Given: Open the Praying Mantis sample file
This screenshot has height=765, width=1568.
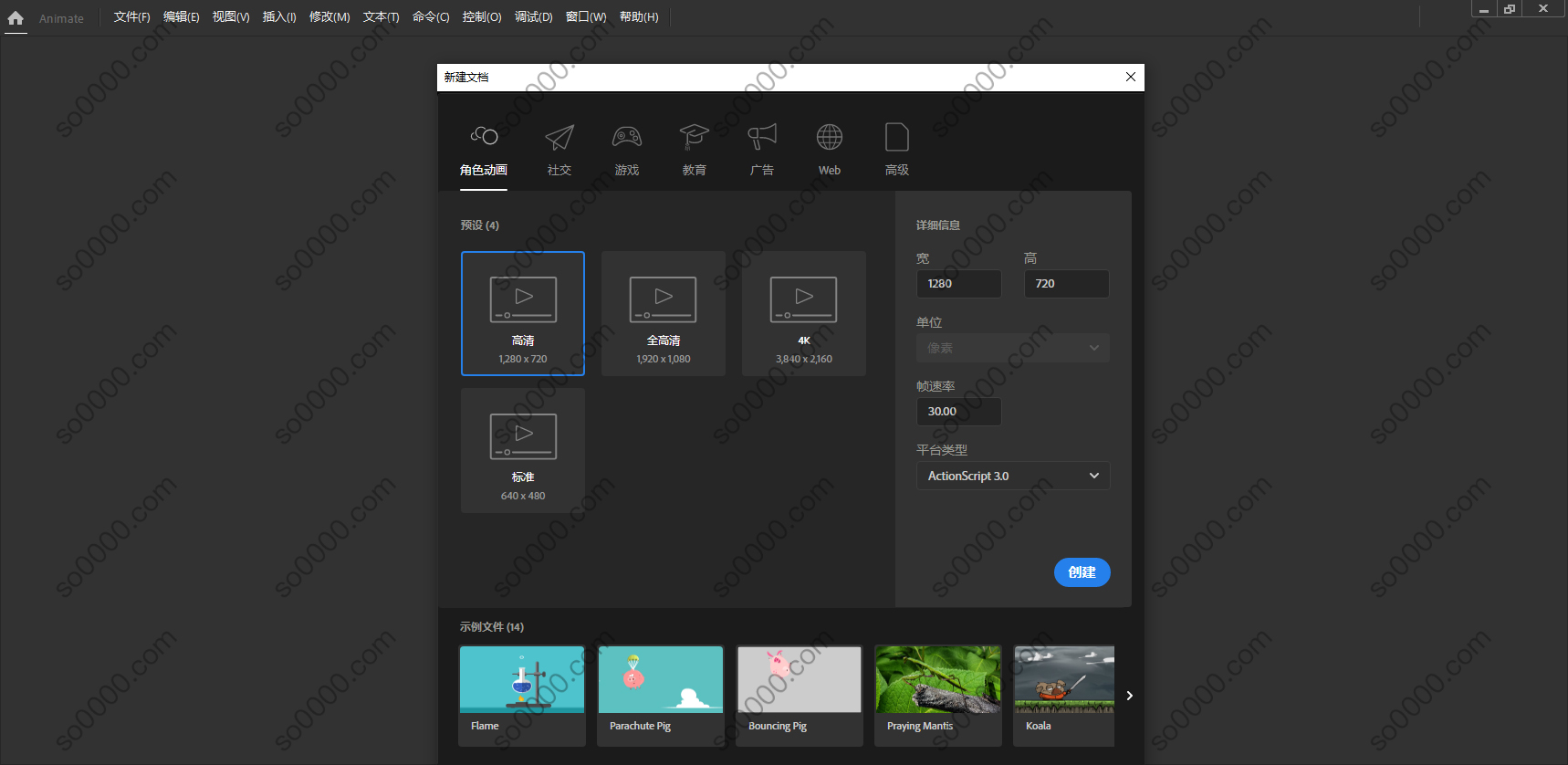Looking at the screenshot, I should (x=938, y=696).
